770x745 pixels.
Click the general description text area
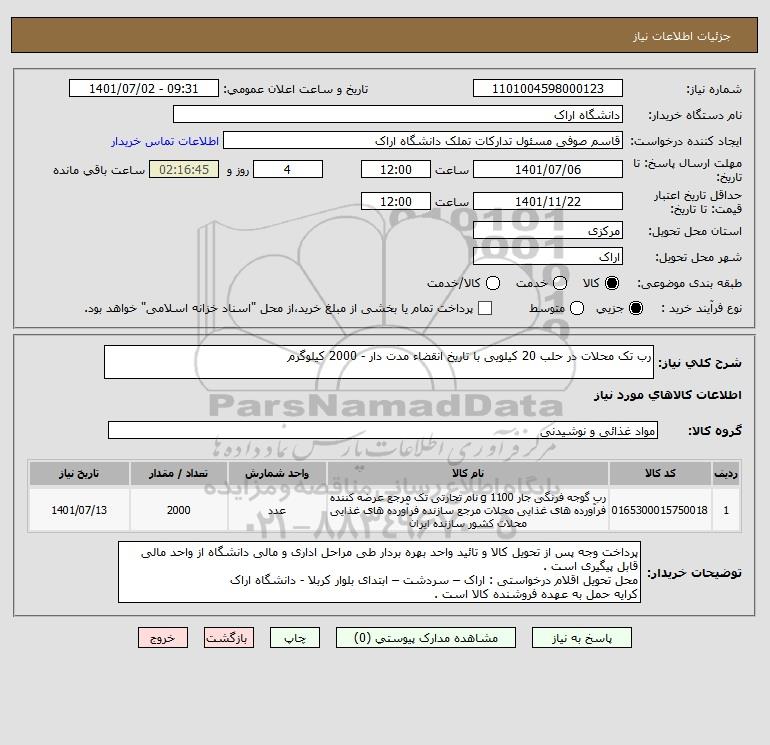point(379,362)
